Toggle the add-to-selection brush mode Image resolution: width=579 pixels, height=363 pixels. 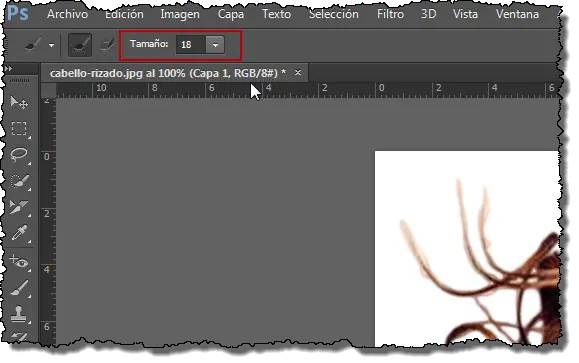pos(80,45)
